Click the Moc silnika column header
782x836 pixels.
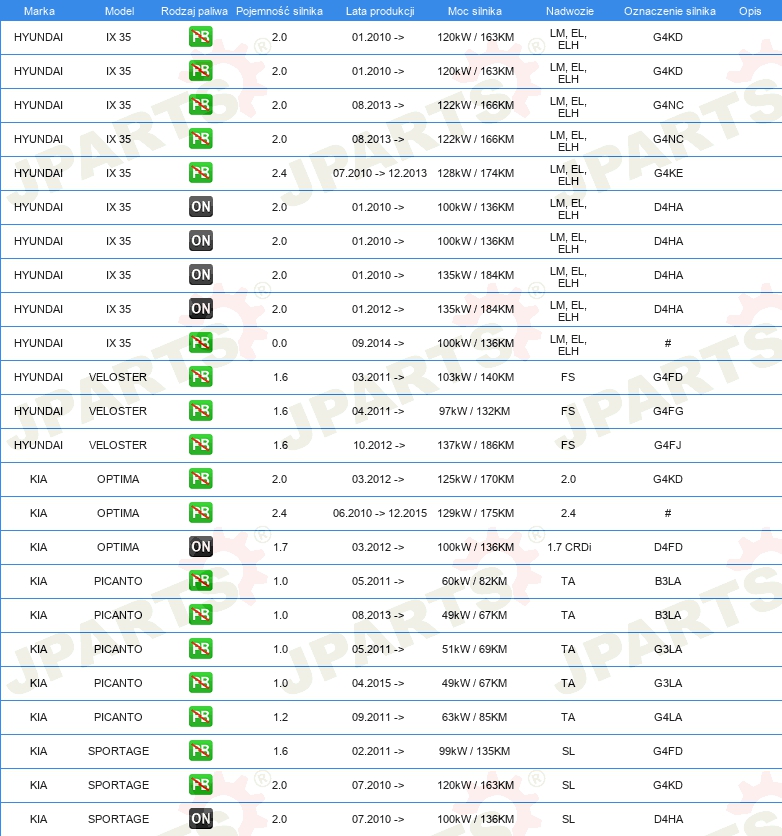(x=474, y=11)
